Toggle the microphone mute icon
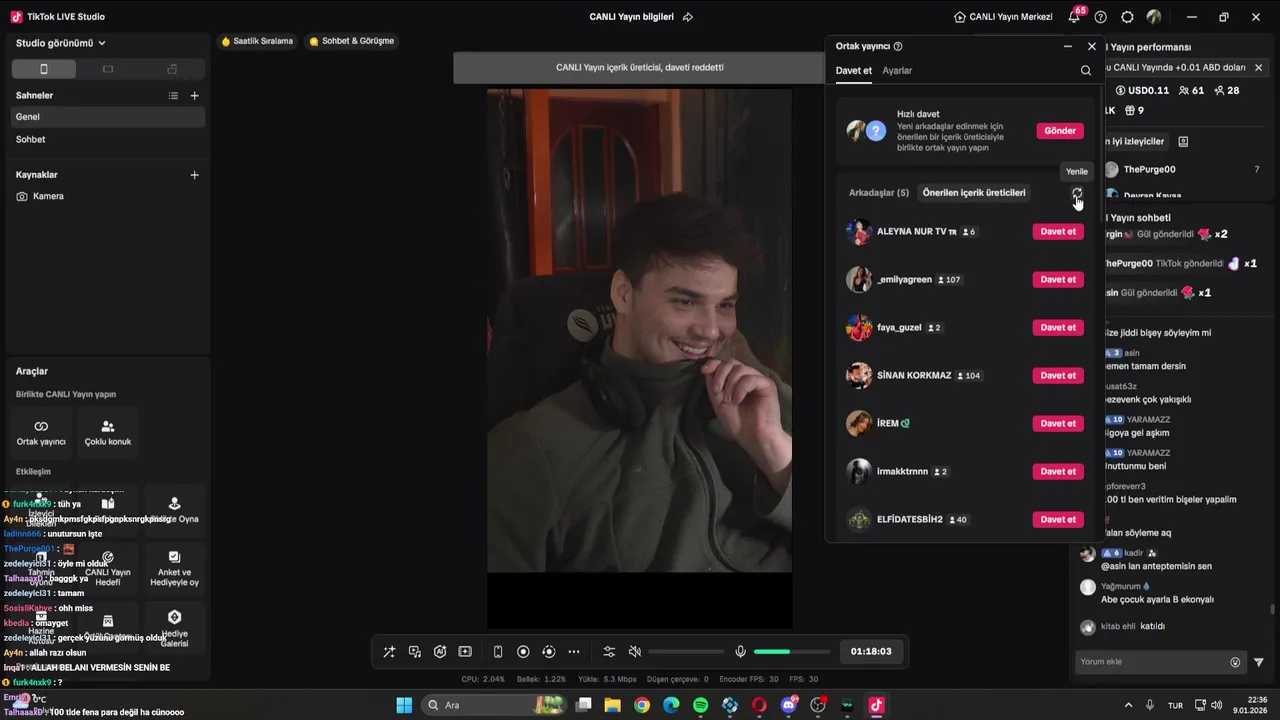This screenshot has width=1280, height=720. 740,651
